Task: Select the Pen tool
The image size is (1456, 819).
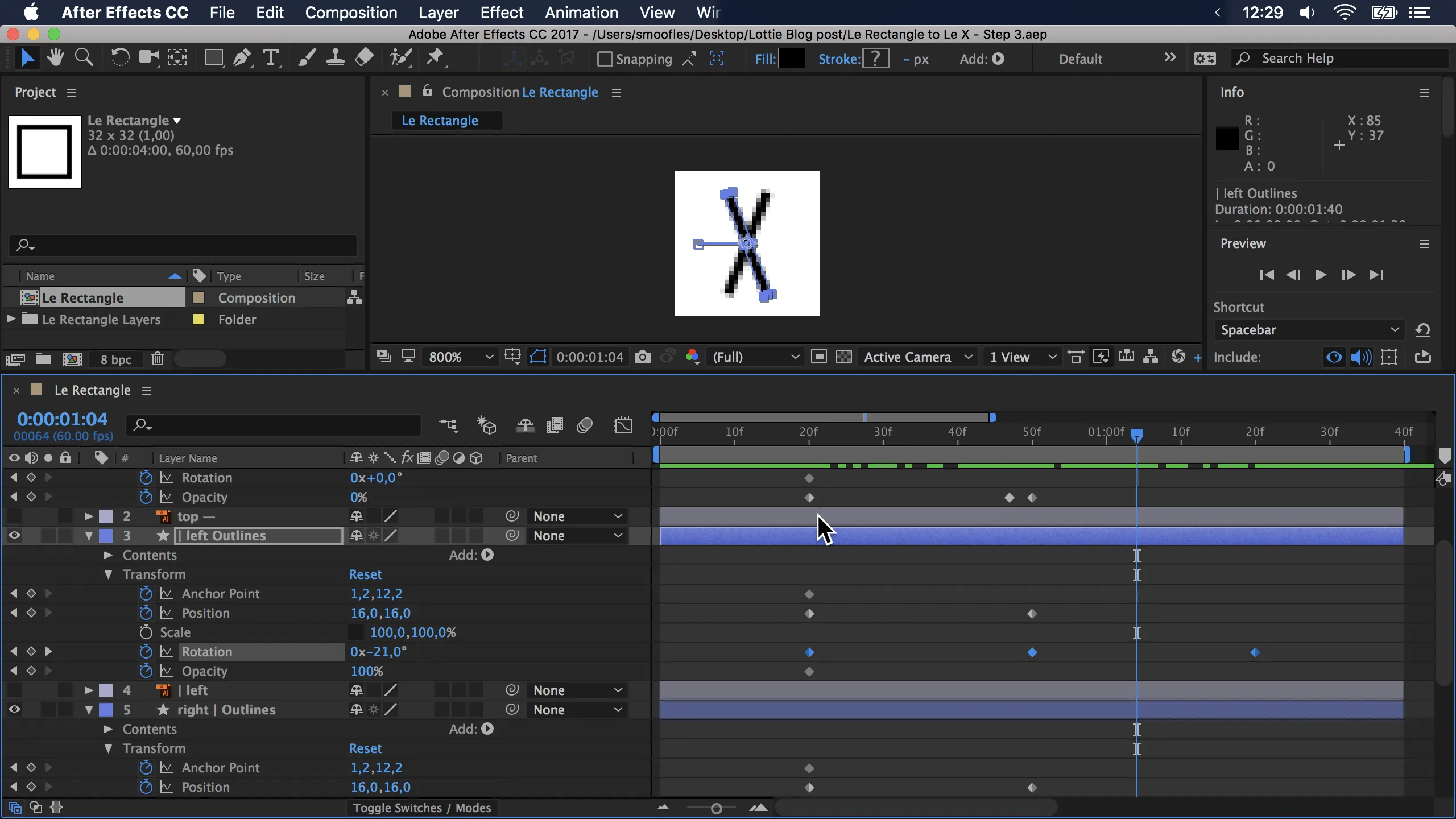Action: (242, 58)
